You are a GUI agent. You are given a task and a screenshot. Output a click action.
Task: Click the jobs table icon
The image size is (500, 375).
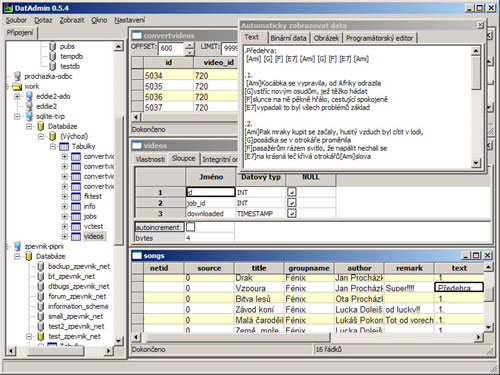click(76, 217)
